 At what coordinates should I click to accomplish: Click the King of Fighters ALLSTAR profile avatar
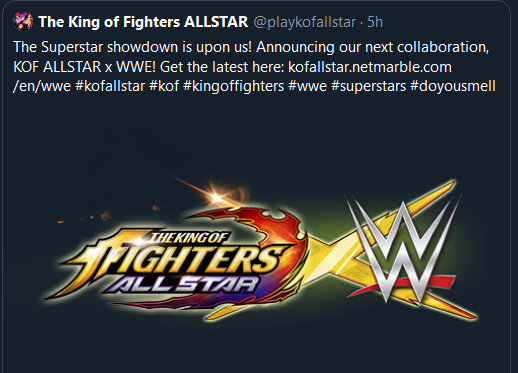pos(23,21)
